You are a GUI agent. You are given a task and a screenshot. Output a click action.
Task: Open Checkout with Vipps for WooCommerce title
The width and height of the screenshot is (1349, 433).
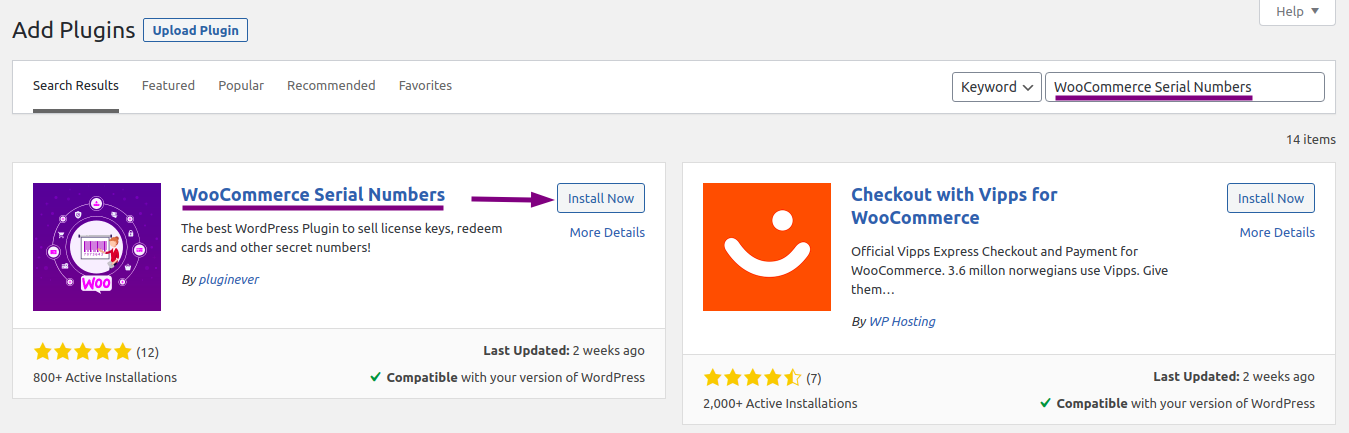(954, 206)
